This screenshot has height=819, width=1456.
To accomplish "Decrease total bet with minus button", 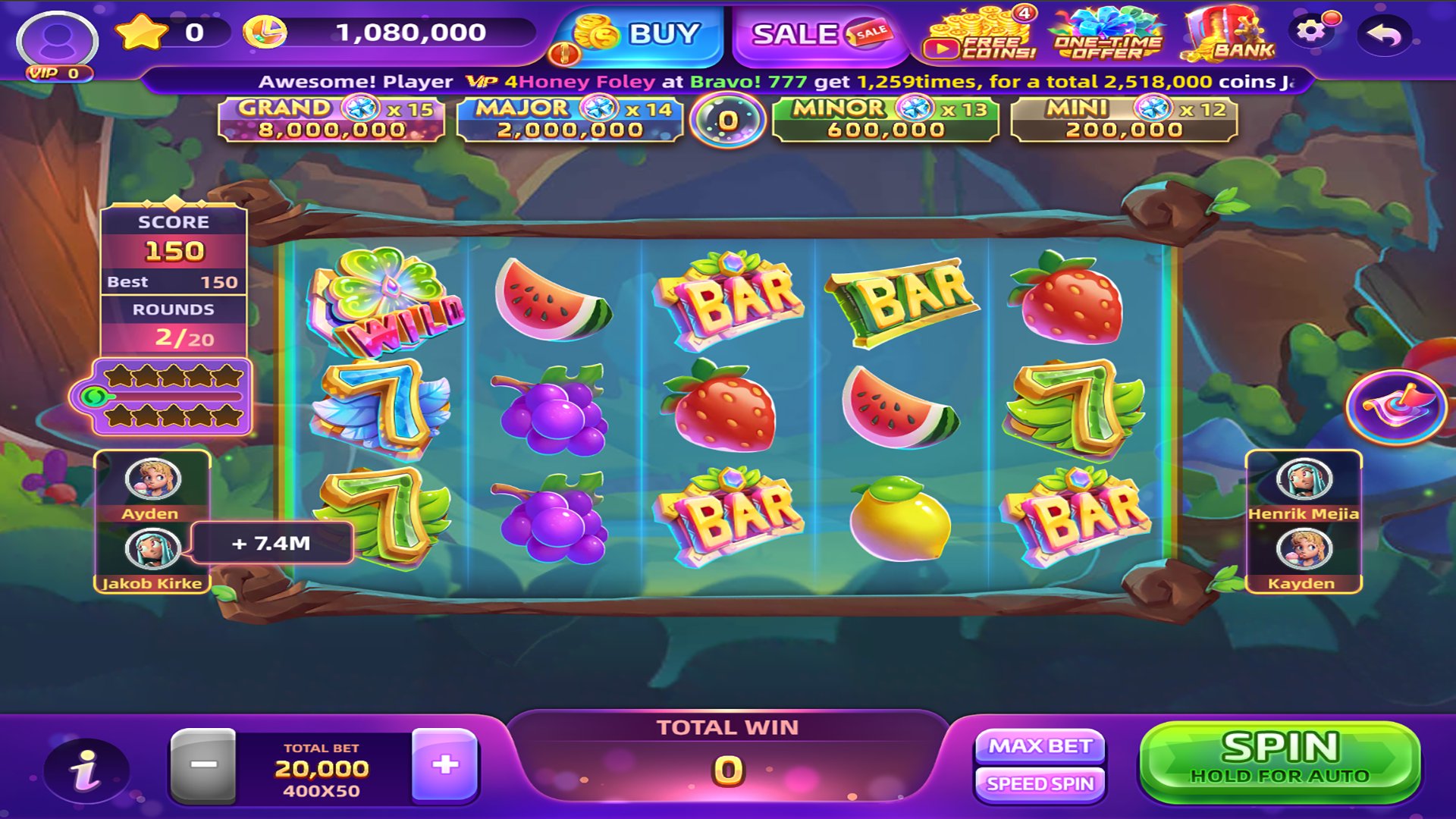I will (x=203, y=766).
